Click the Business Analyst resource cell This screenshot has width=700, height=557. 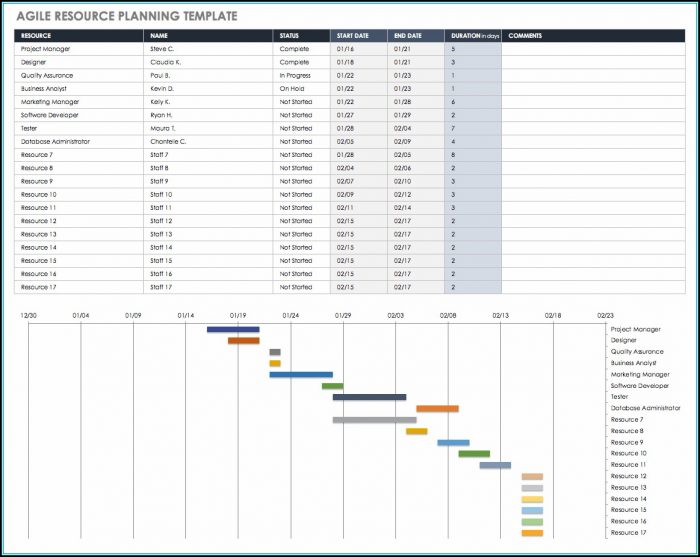(79, 89)
